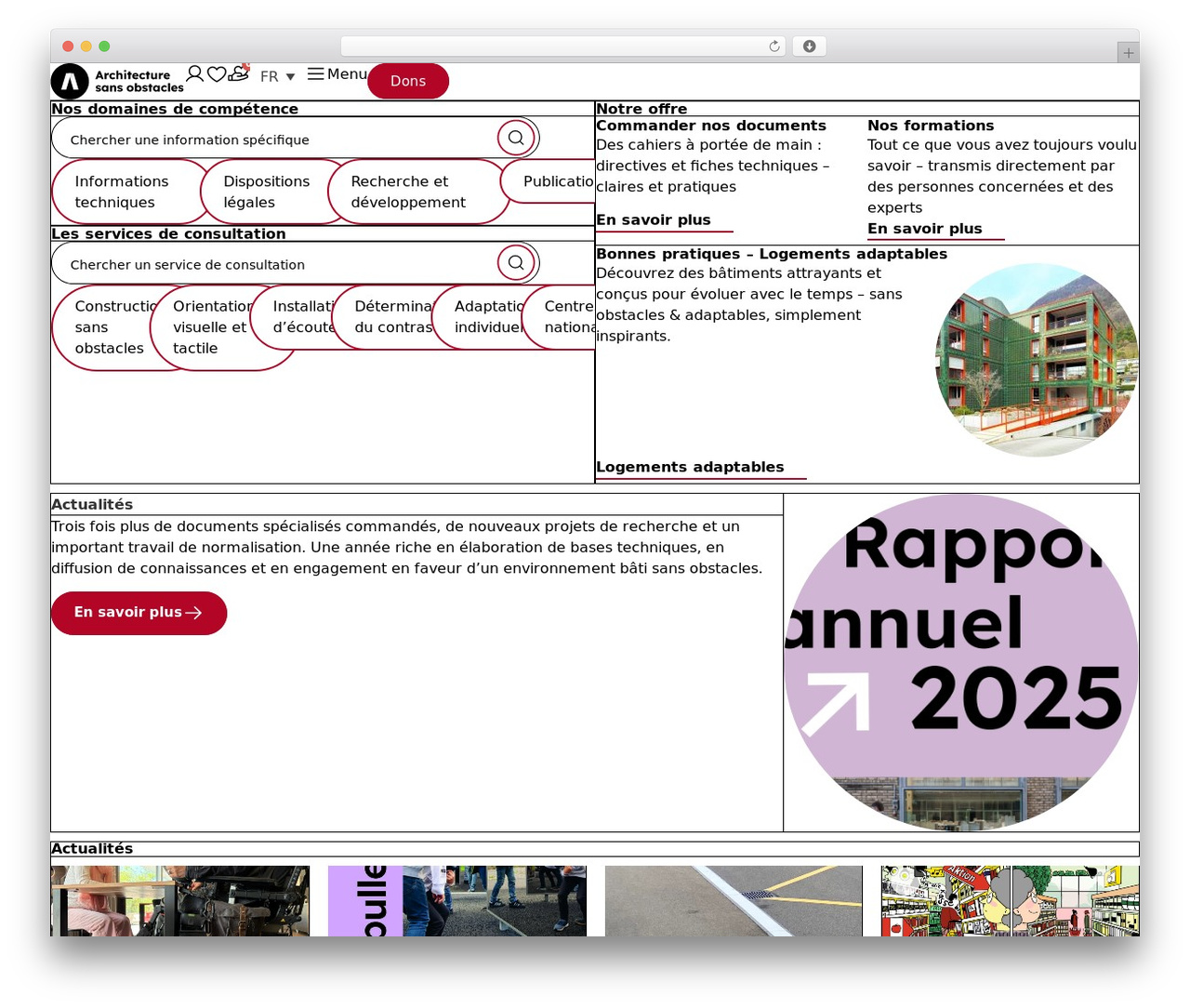Screen dimensions: 1190x1008
Task: Open the user account icon
Action: tap(195, 73)
